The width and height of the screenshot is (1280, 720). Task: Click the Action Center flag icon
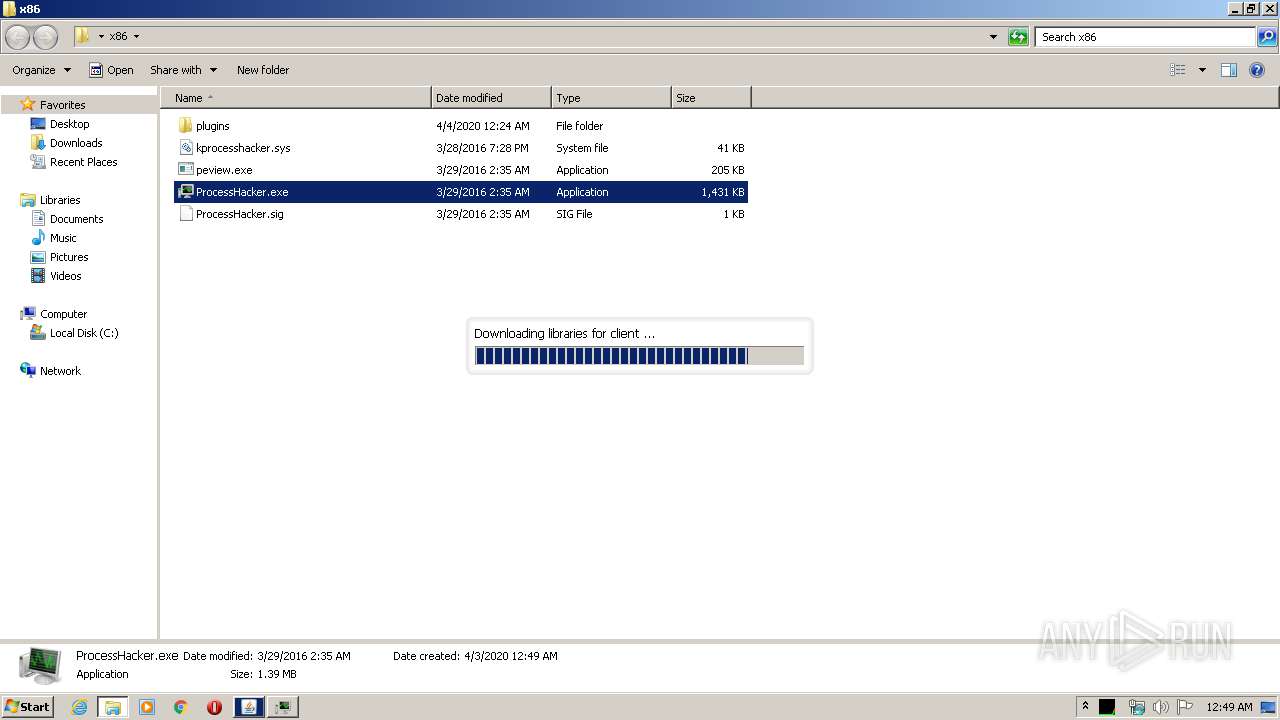(x=1185, y=707)
